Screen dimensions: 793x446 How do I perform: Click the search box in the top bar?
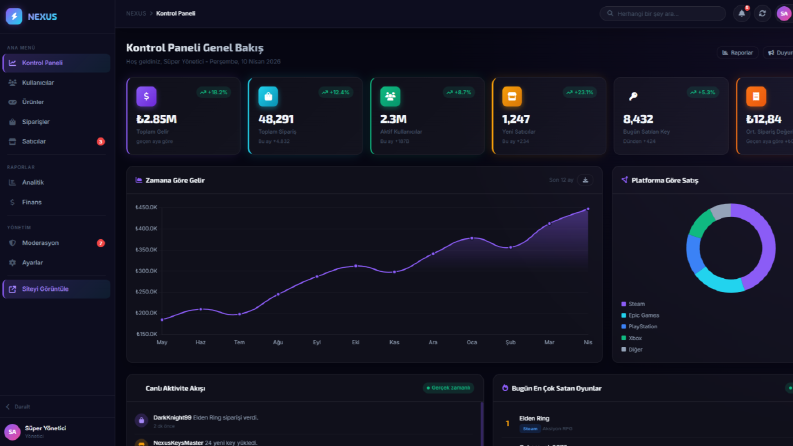click(663, 14)
